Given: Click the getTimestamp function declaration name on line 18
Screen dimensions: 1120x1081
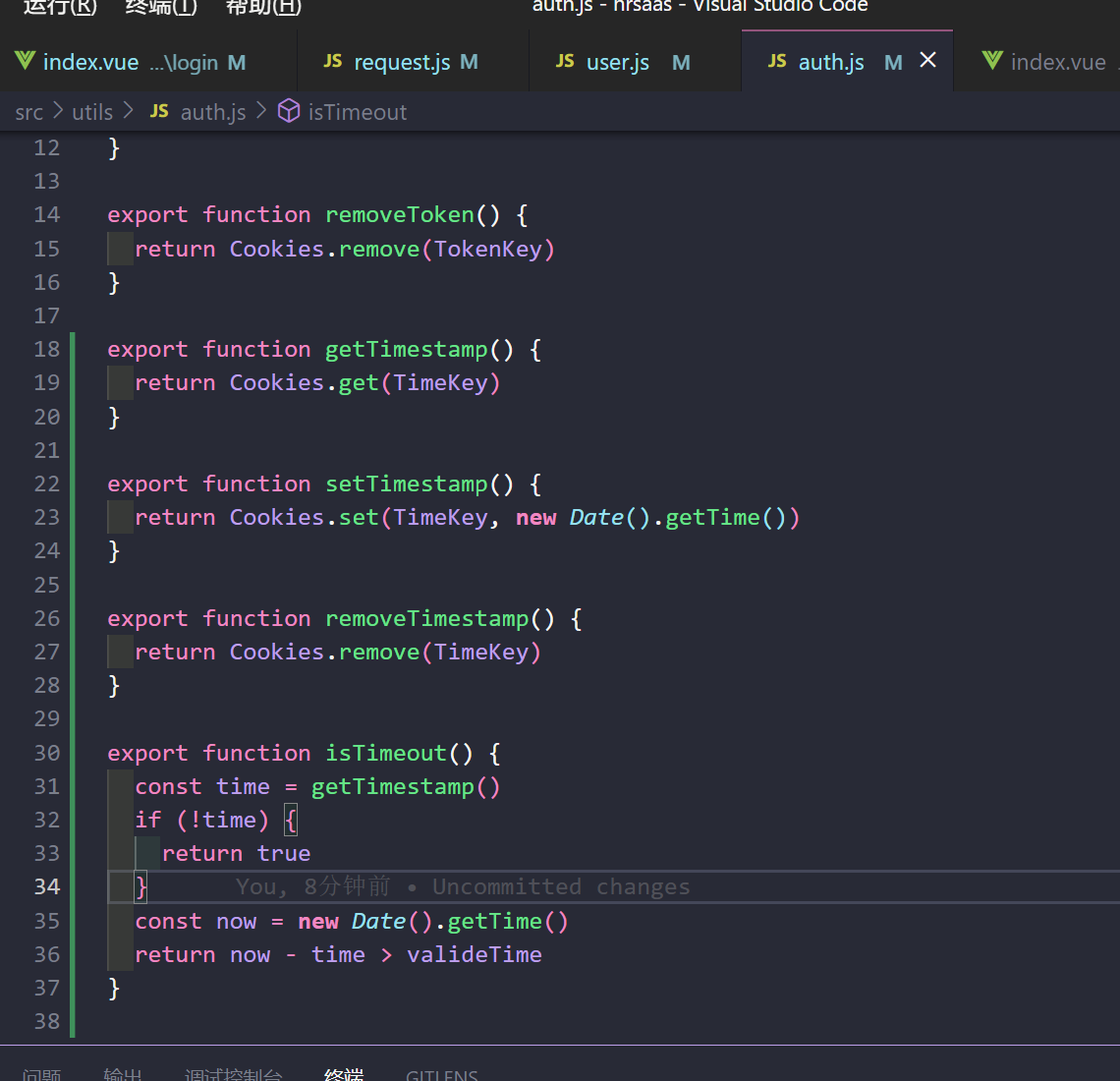Looking at the screenshot, I should tap(407, 350).
